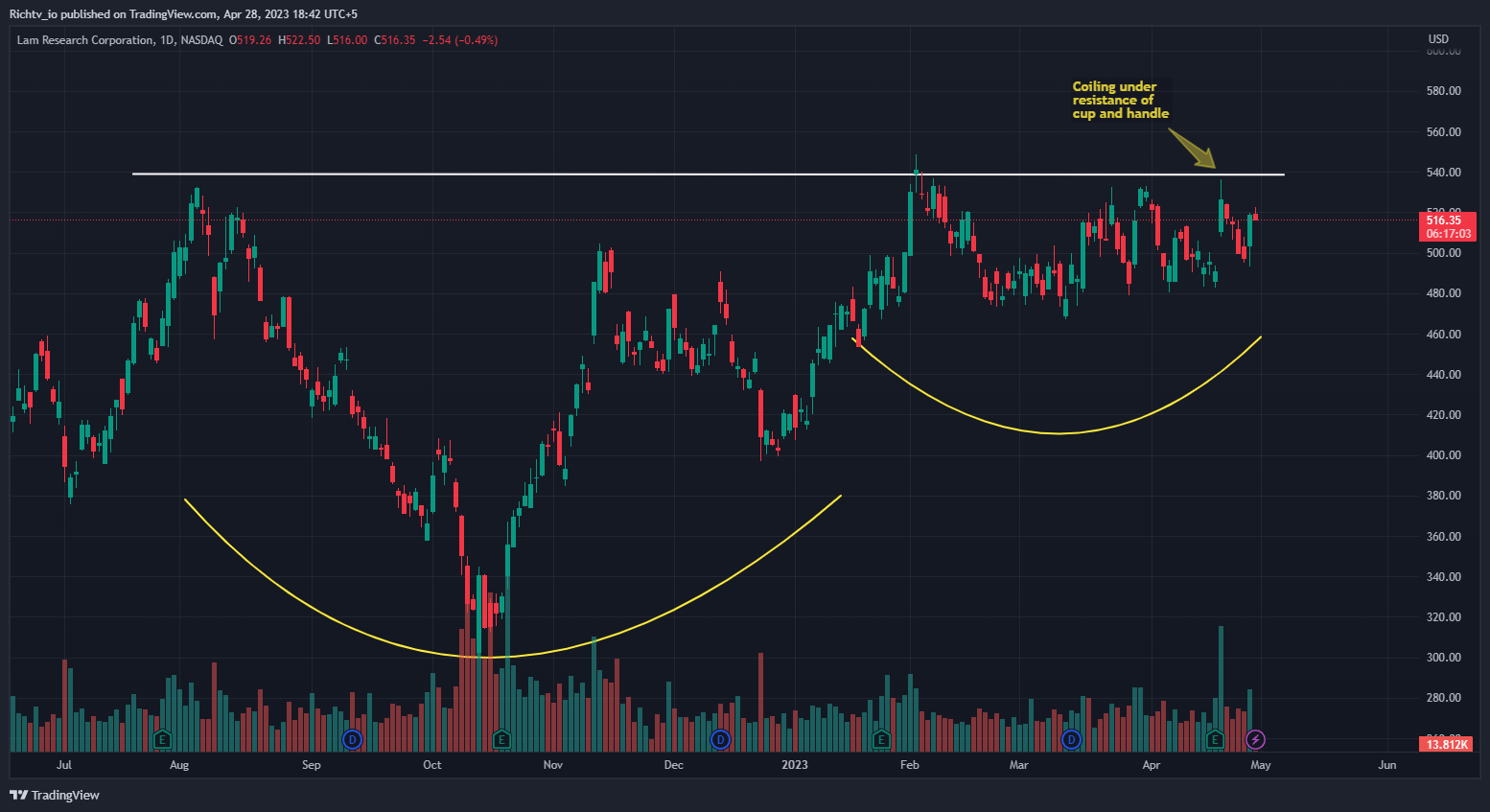Select the large yellow cup curve
Image resolution: width=1490 pixels, height=812 pixels.
pos(489,657)
